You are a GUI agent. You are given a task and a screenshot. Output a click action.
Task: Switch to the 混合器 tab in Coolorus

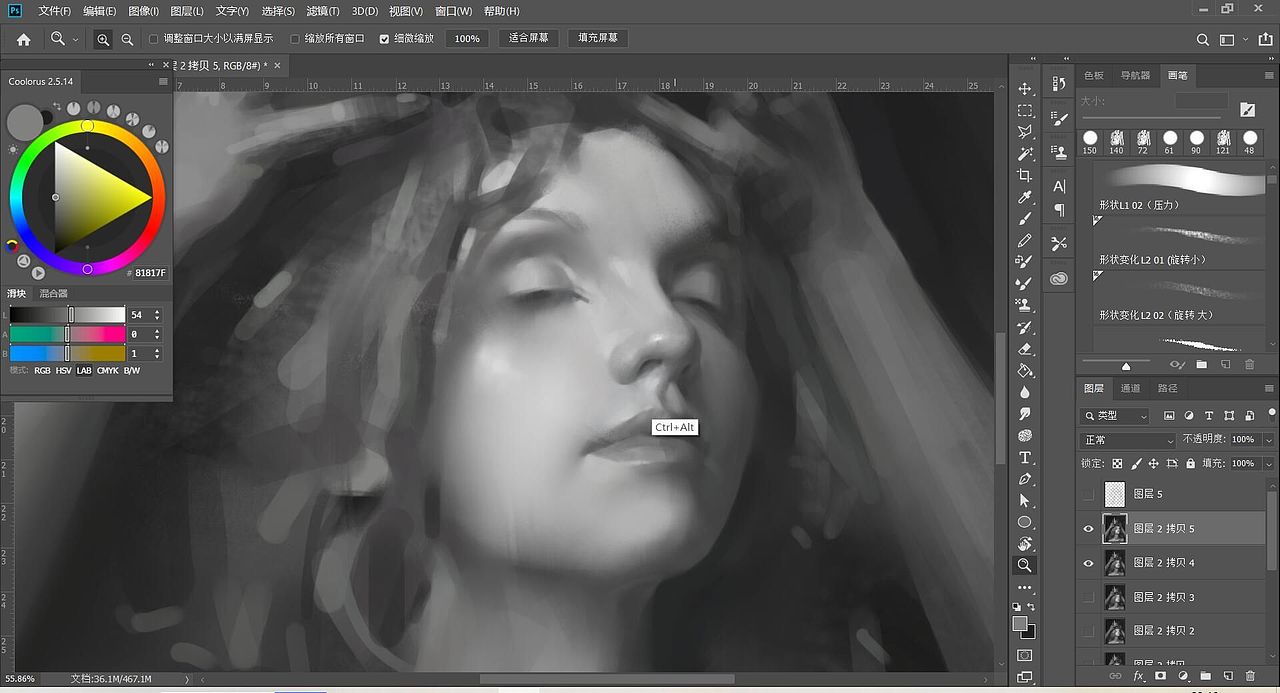(53, 293)
